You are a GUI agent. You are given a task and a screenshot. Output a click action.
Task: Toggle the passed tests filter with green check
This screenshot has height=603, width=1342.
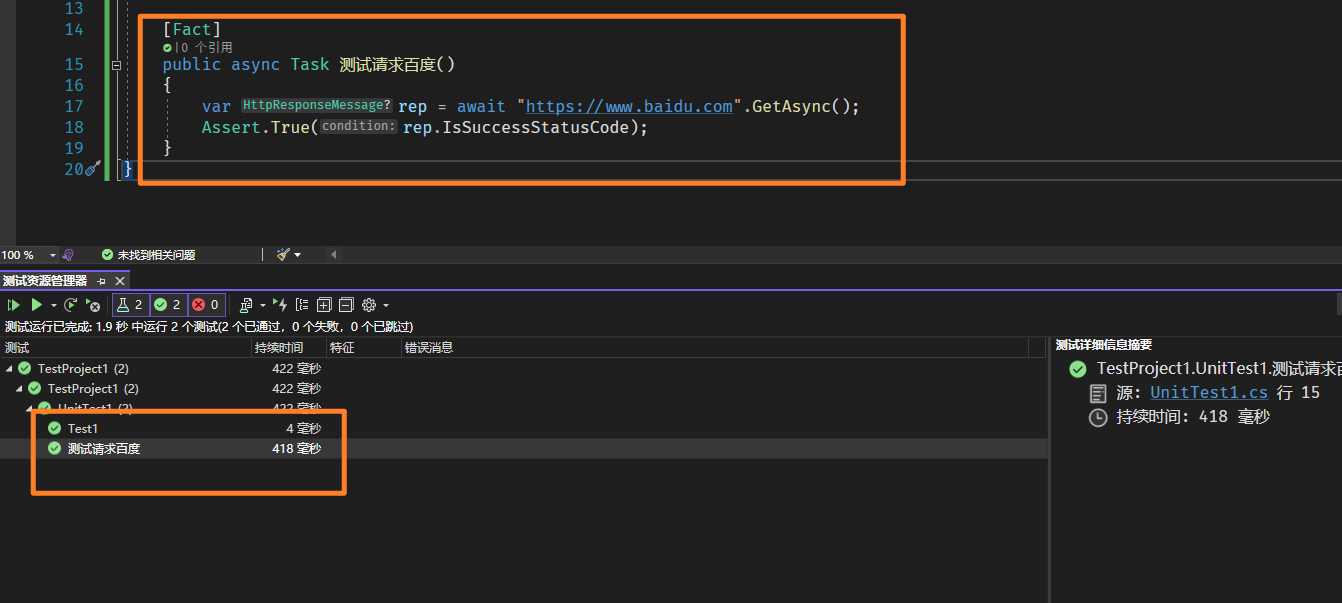coord(167,305)
